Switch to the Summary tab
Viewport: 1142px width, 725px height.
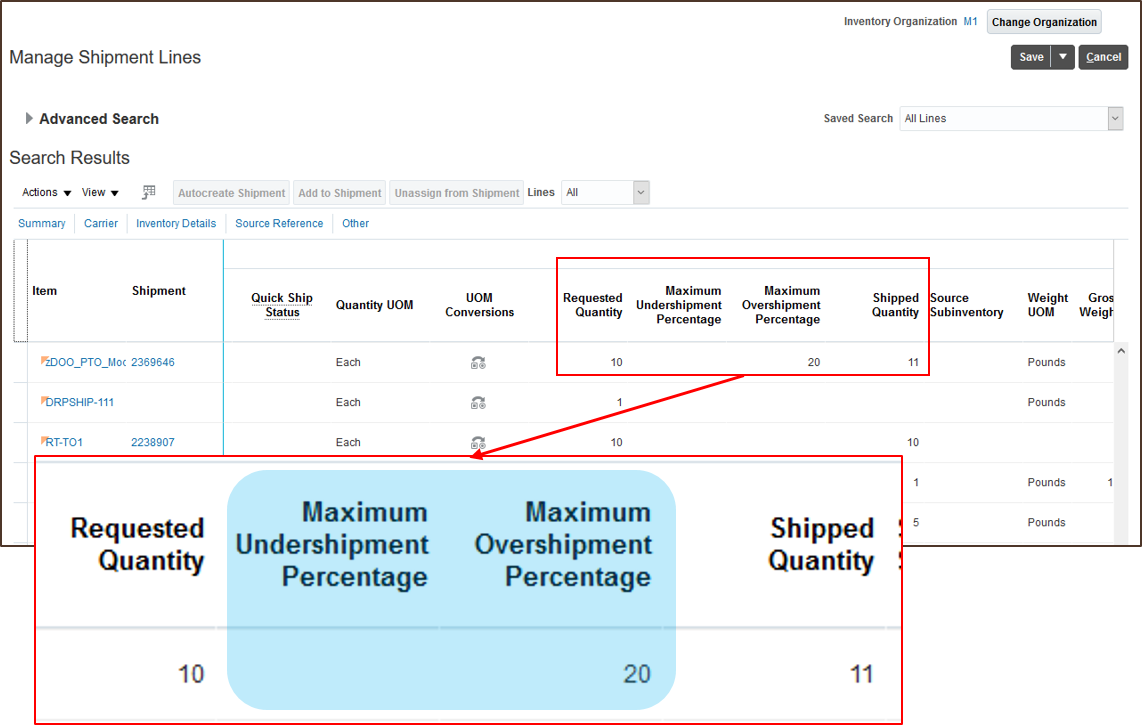pos(42,223)
